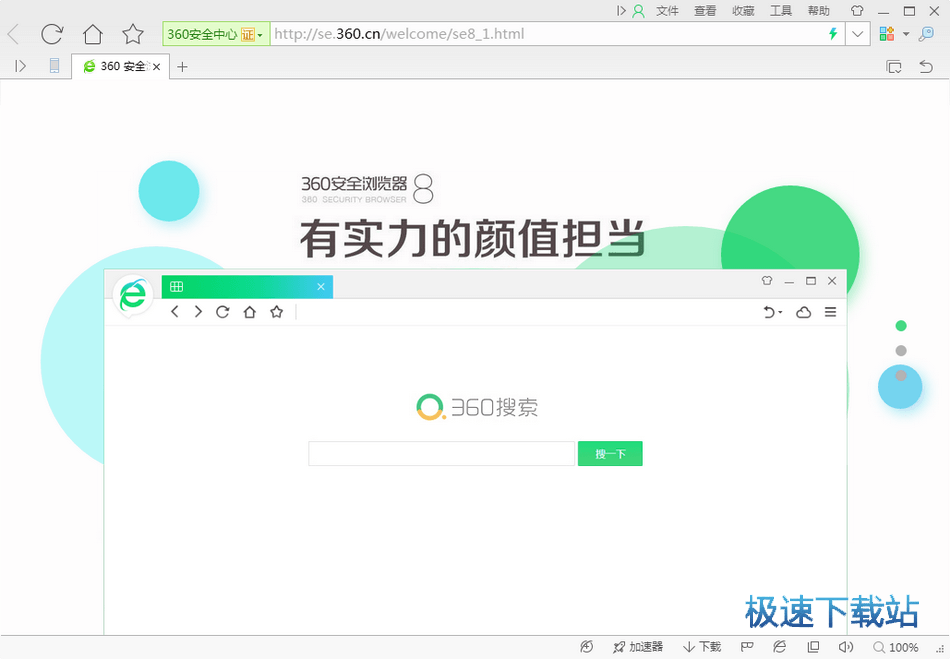The width and height of the screenshot is (950, 659).
Task: Click forward arrow in demo browser
Action: [x=198, y=312]
